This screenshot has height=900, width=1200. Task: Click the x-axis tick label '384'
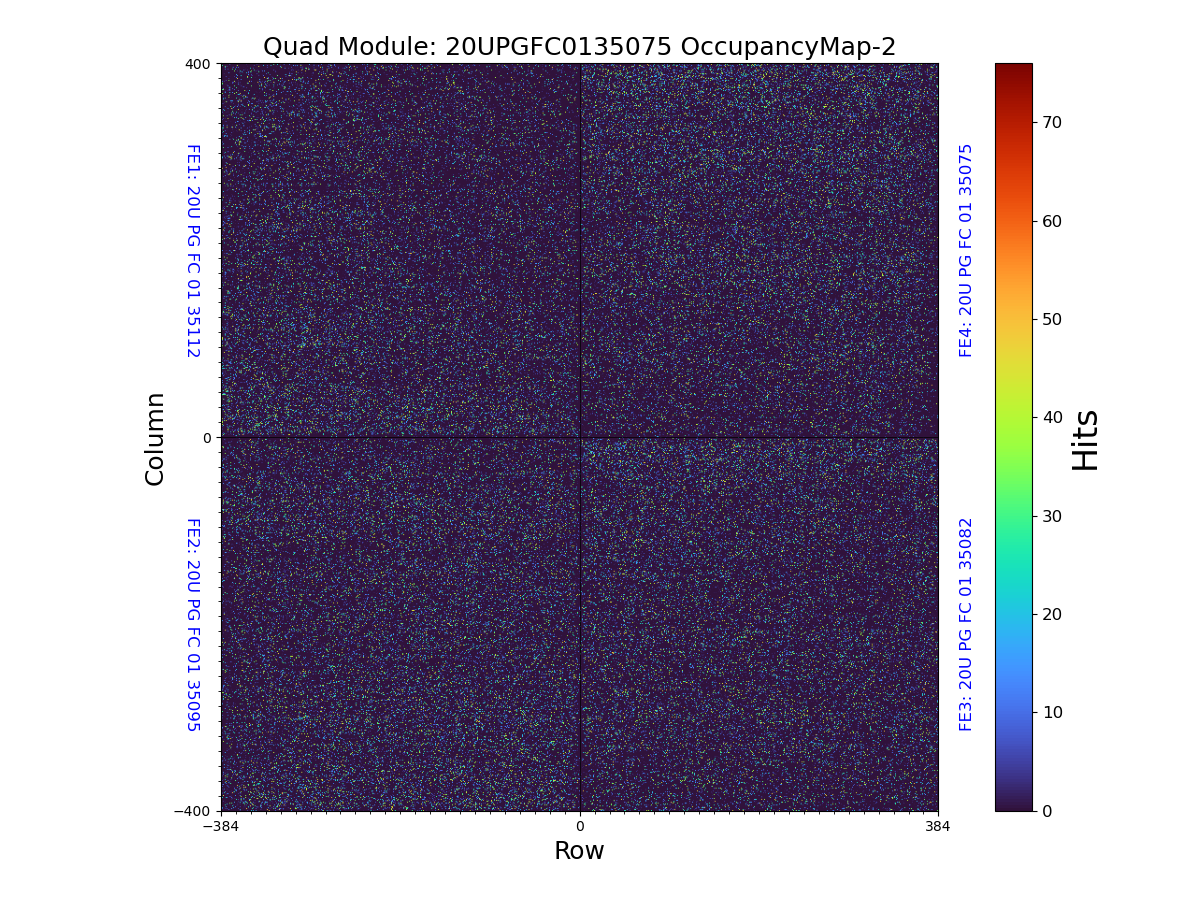tap(938, 826)
